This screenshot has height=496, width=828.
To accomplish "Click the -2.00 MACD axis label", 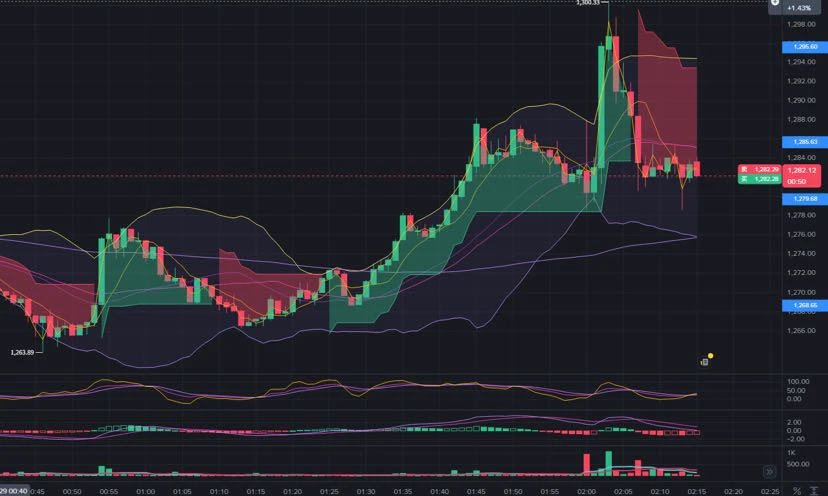I will tap(795, 439).
